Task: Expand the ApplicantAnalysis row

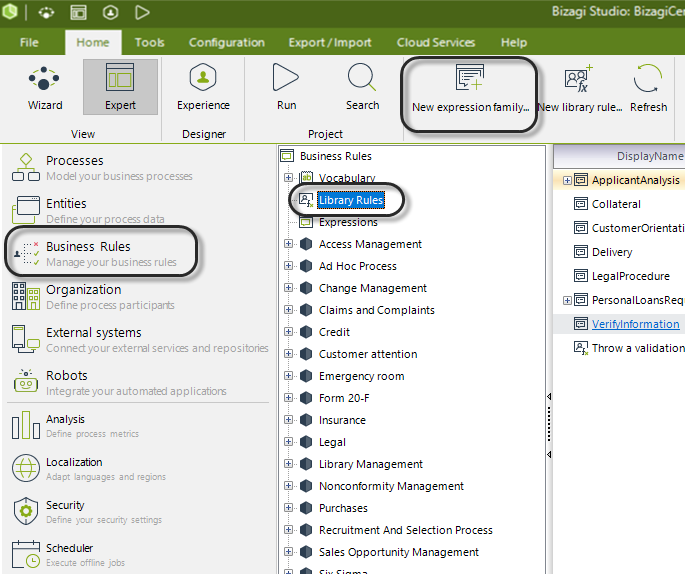Action: (x=567, y=180)
